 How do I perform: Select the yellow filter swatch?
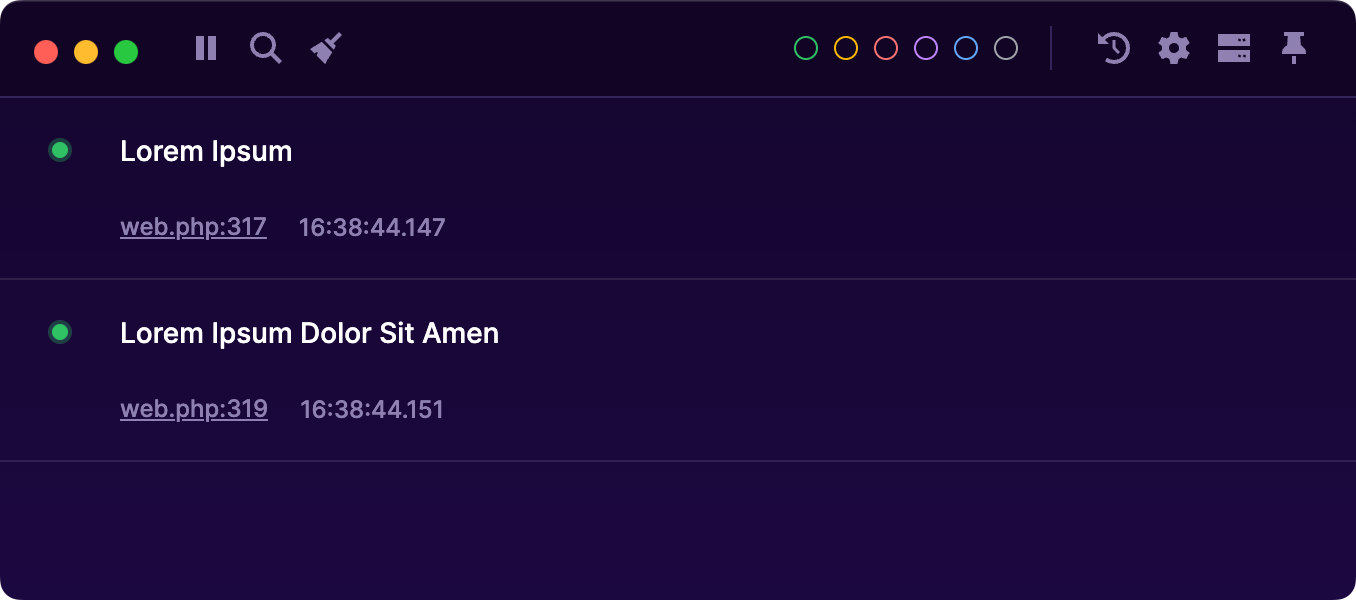click(845, 47)
